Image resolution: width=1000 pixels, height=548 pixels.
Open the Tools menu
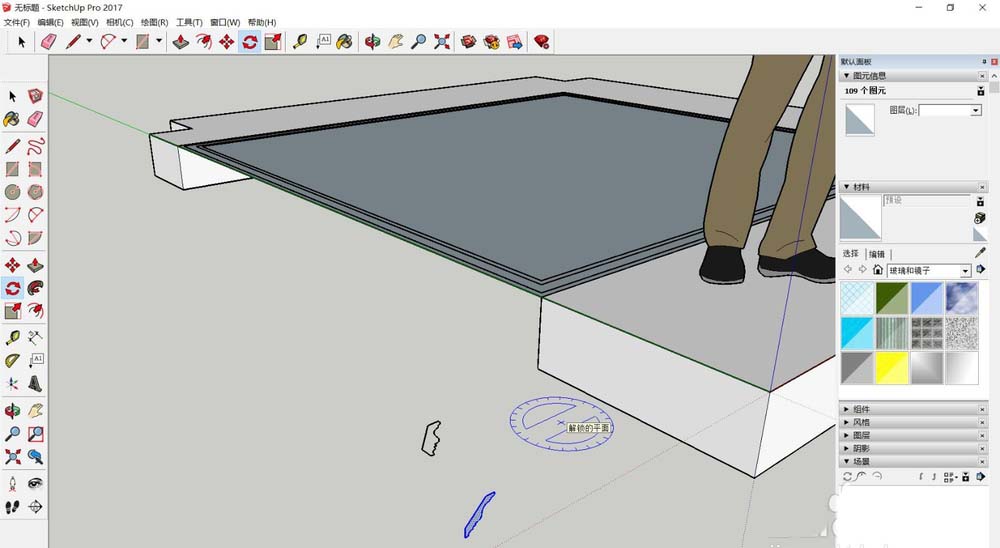[x=189, y=22]
